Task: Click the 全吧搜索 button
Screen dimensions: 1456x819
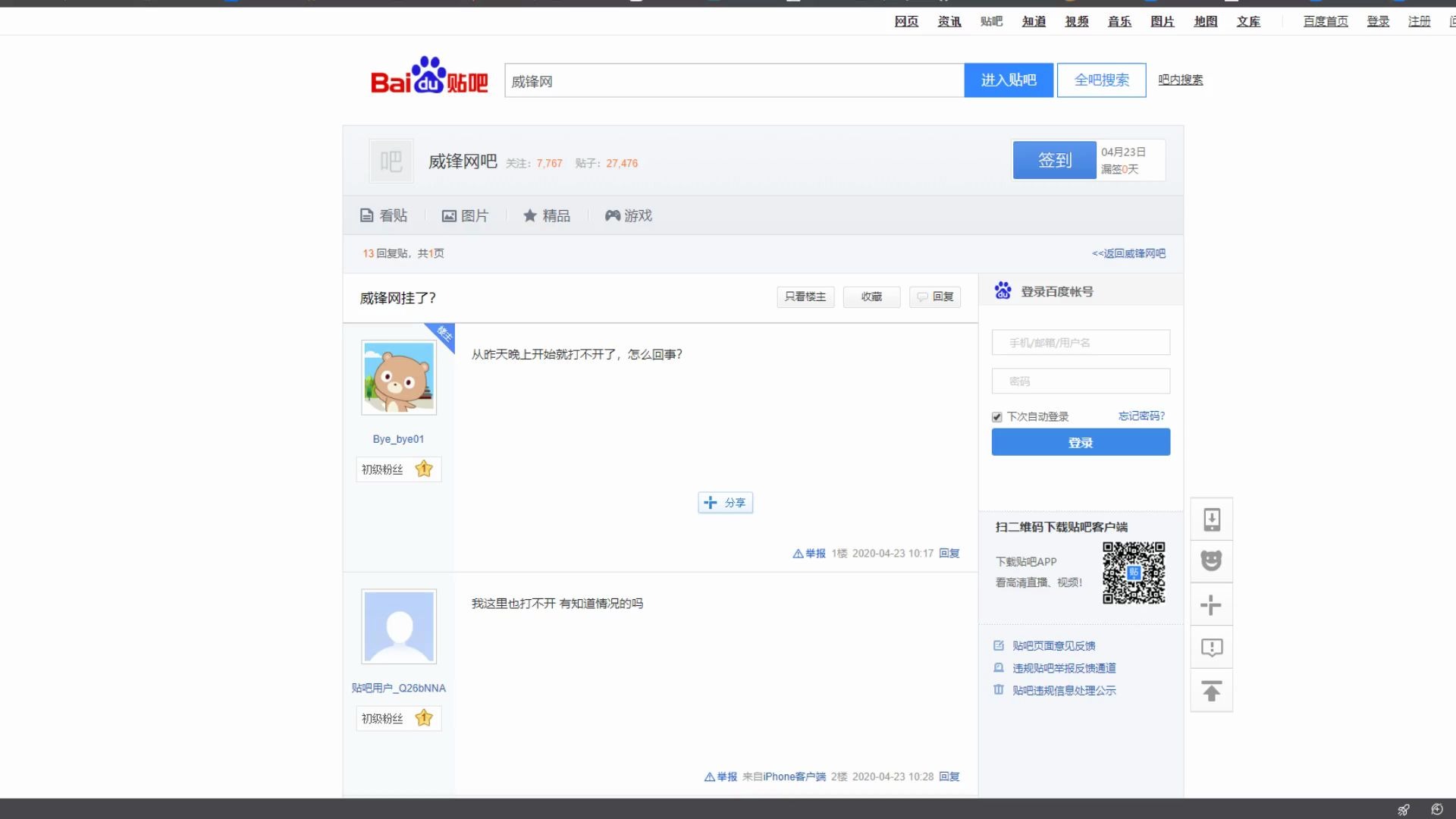Action: (1101, 80)
